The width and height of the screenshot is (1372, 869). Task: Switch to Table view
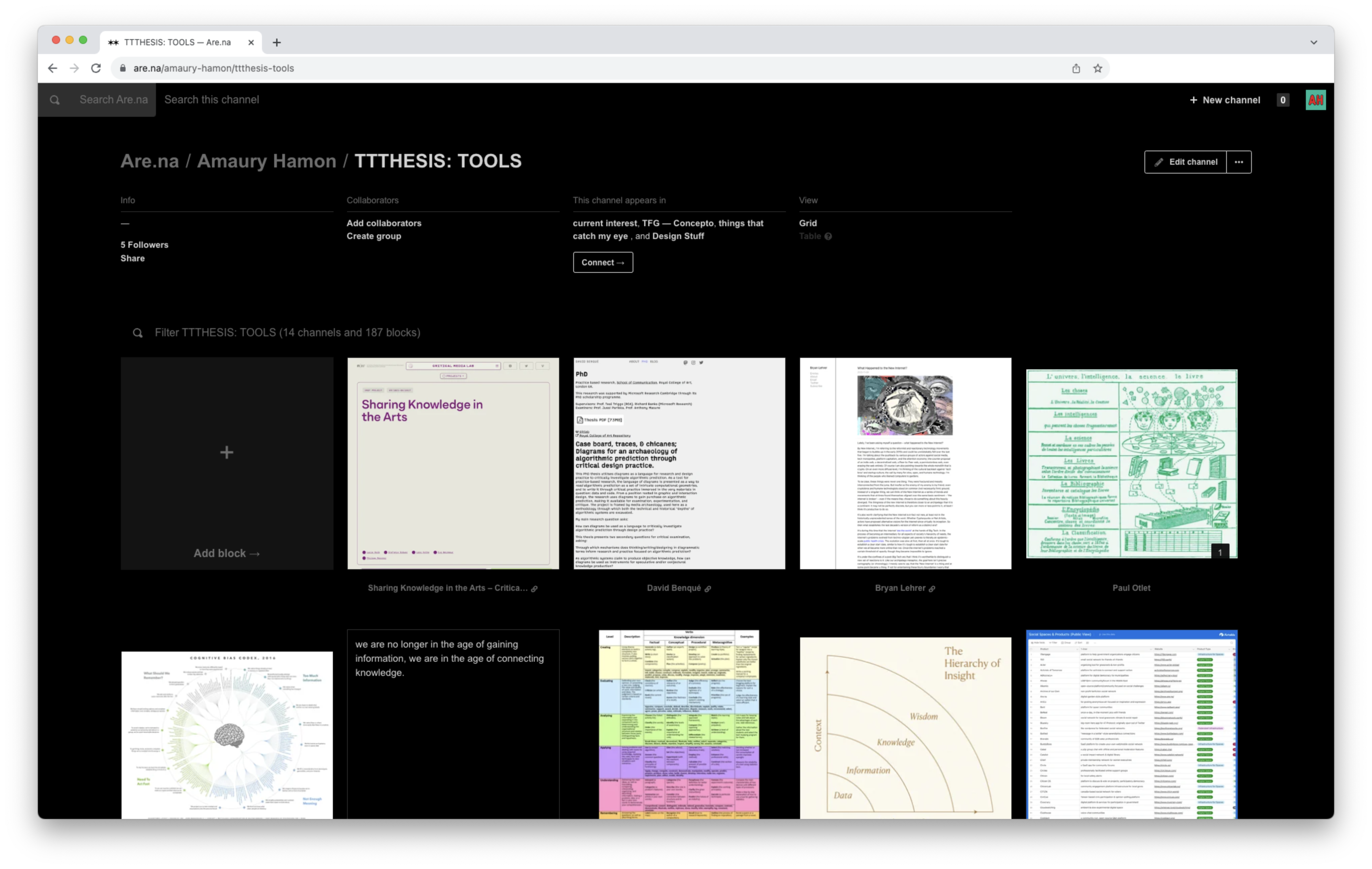[x=810, y=236]
